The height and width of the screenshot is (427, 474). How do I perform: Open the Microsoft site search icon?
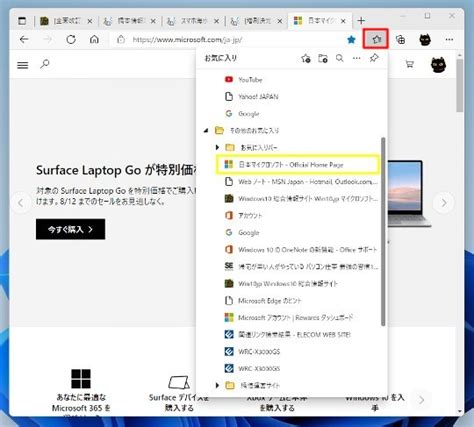[45, 64]
